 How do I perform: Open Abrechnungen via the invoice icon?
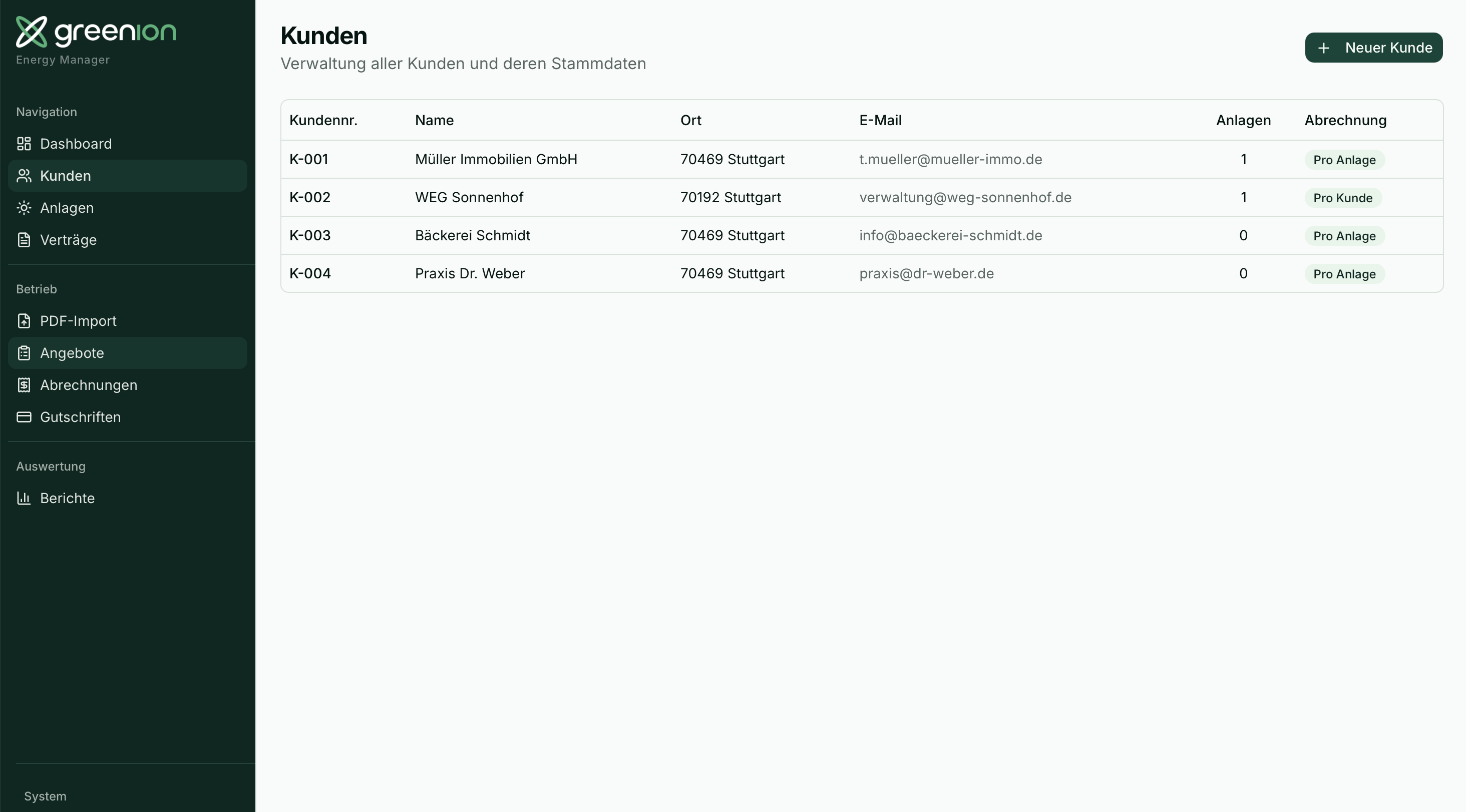pyautogui.click(x=24, y=384)
